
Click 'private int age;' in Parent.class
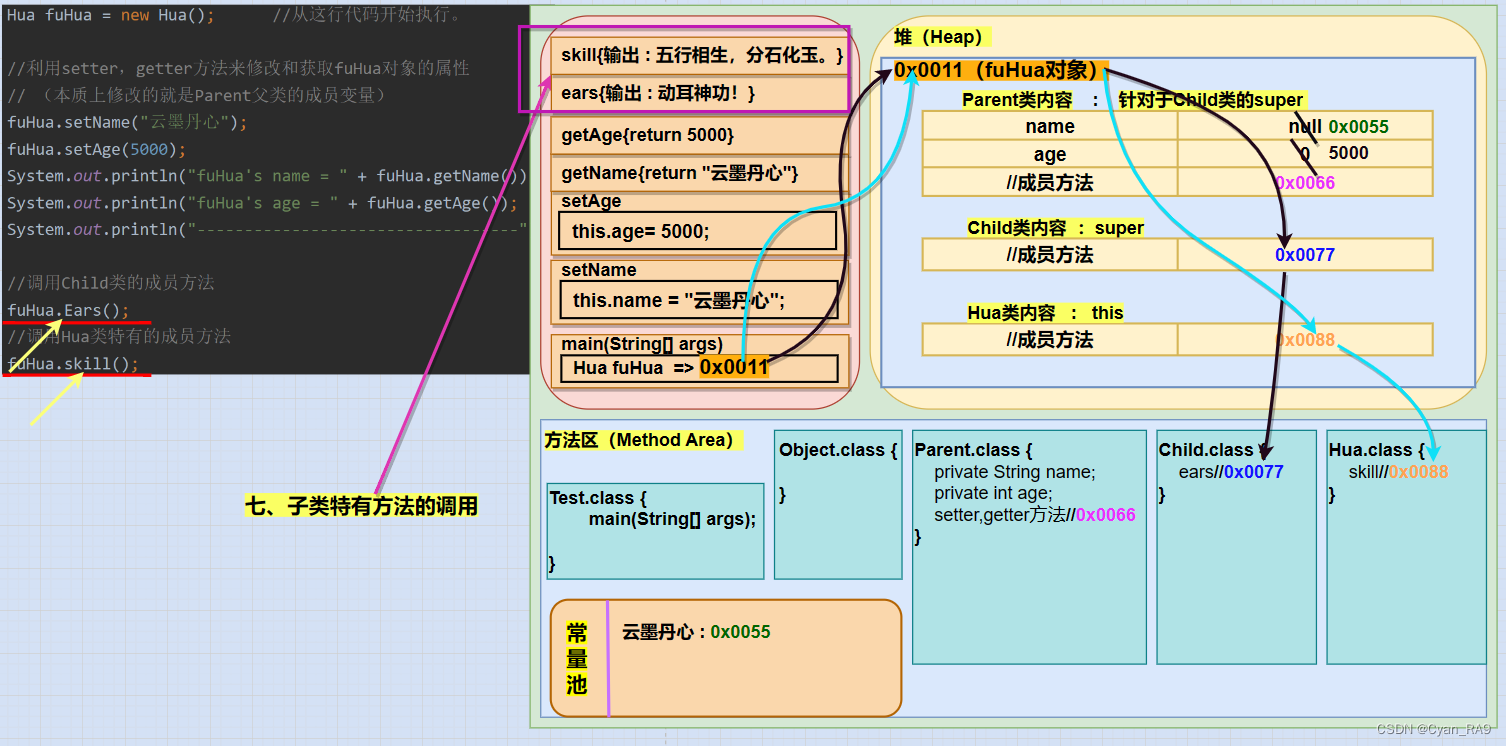coord(993,493)
